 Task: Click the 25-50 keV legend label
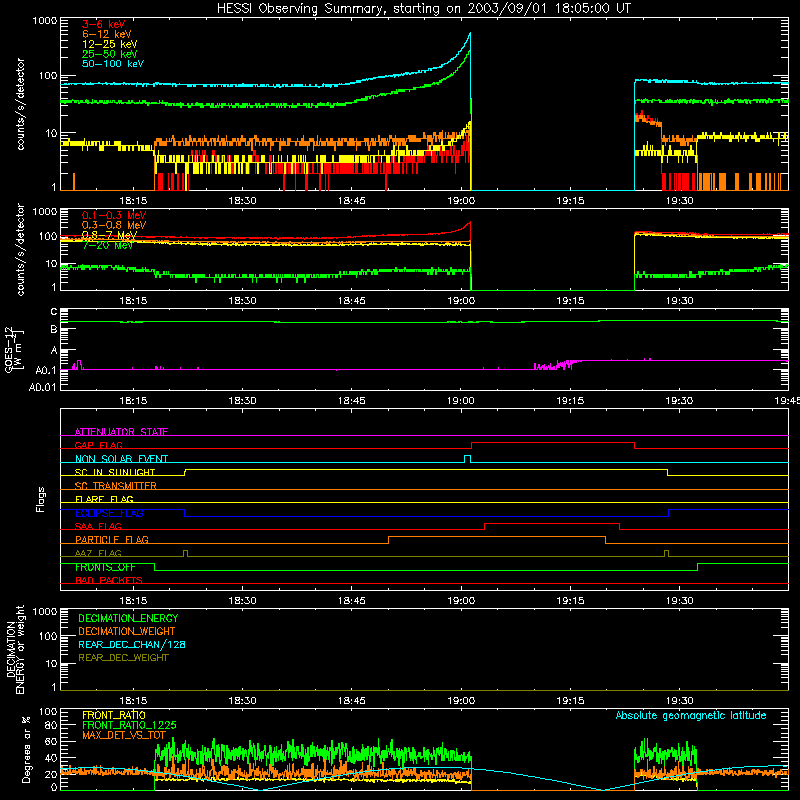110,54
